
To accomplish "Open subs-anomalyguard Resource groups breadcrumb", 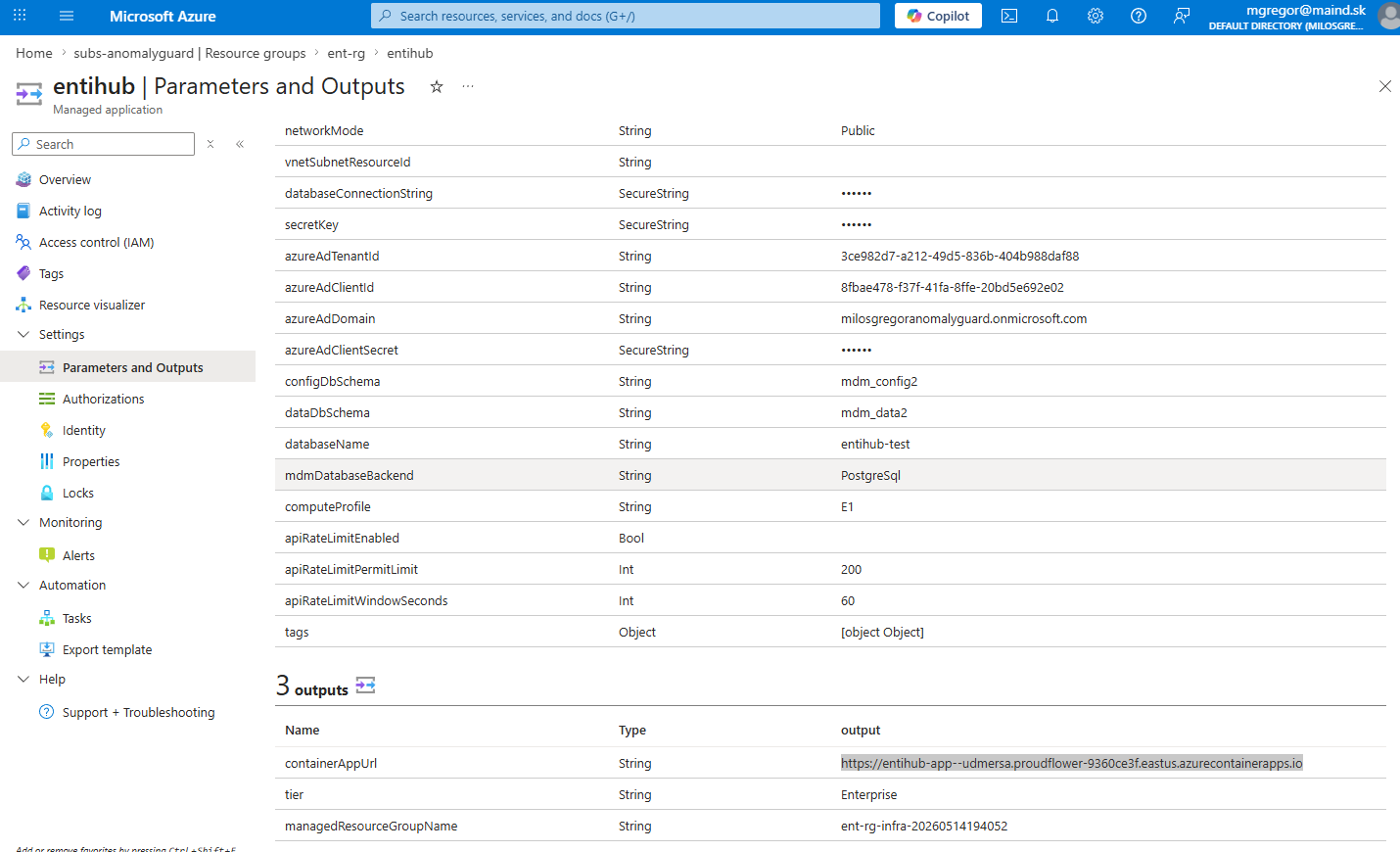I will [190, 53].
